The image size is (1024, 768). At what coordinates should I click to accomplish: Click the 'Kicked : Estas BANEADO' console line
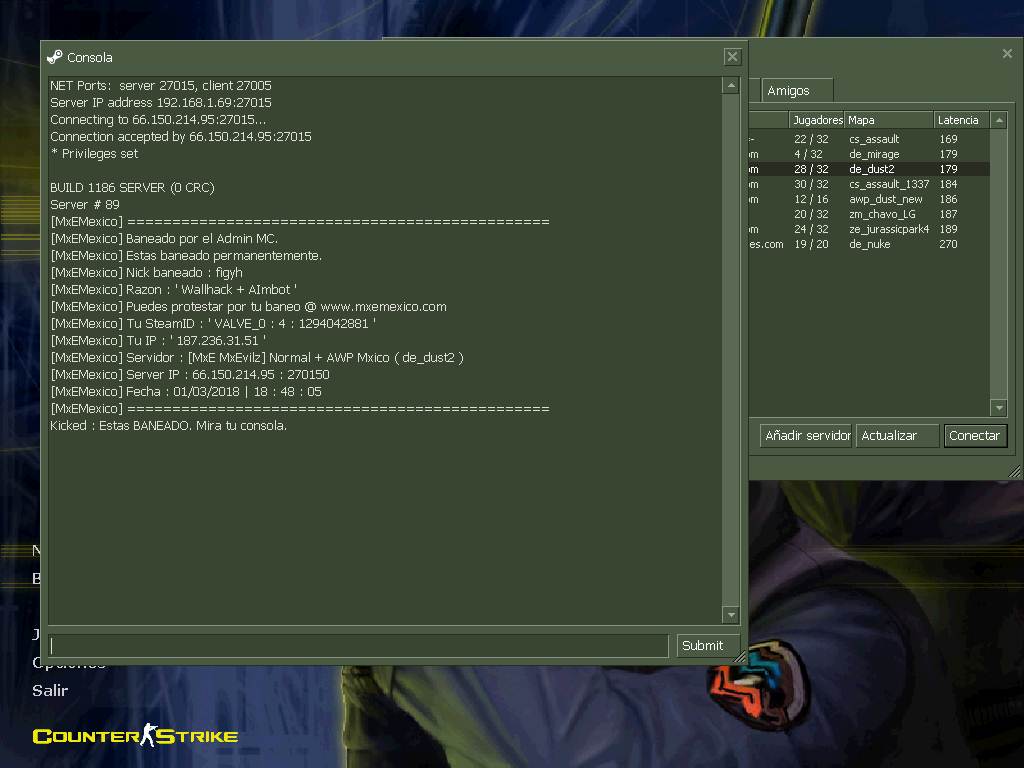click(168, 425)
